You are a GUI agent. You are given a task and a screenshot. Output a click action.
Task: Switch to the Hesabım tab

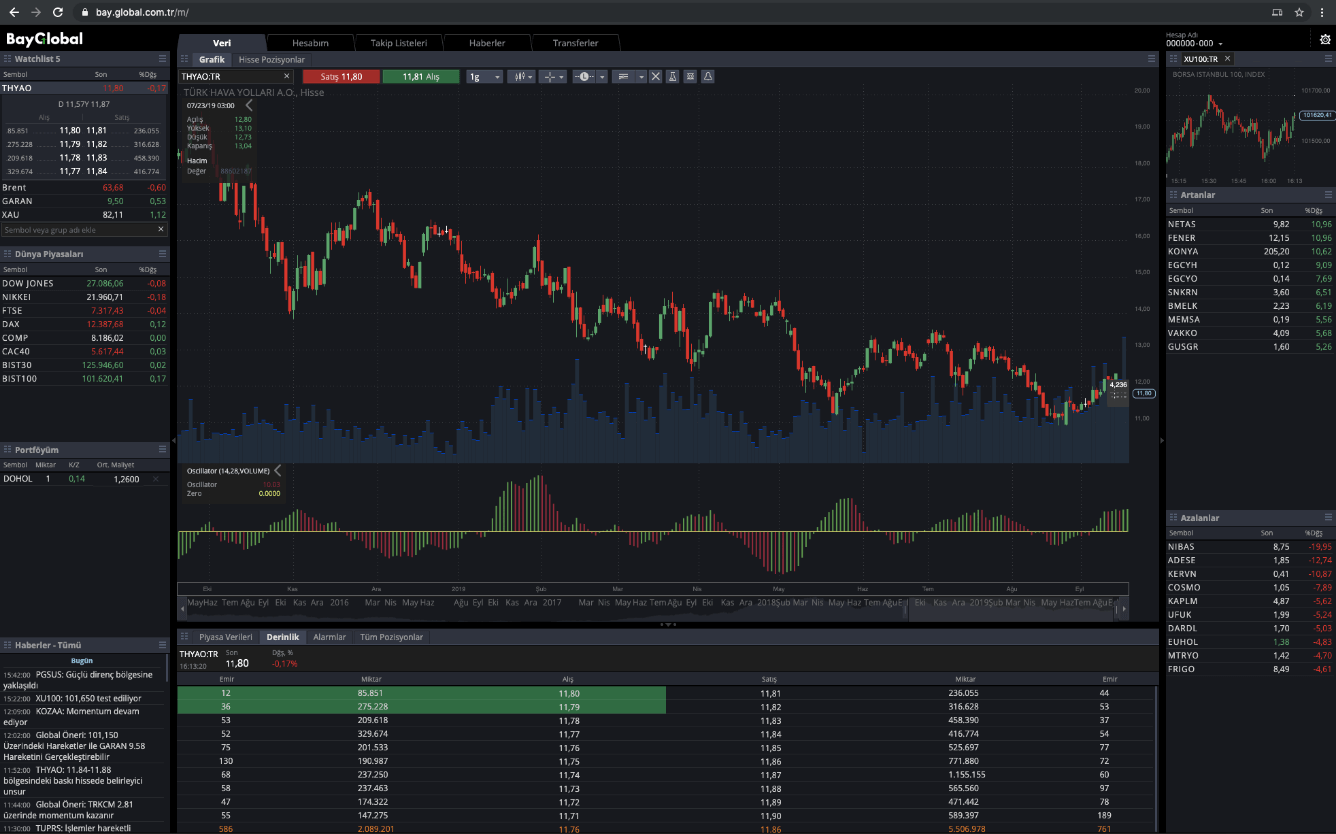click(x=310, y=43)
